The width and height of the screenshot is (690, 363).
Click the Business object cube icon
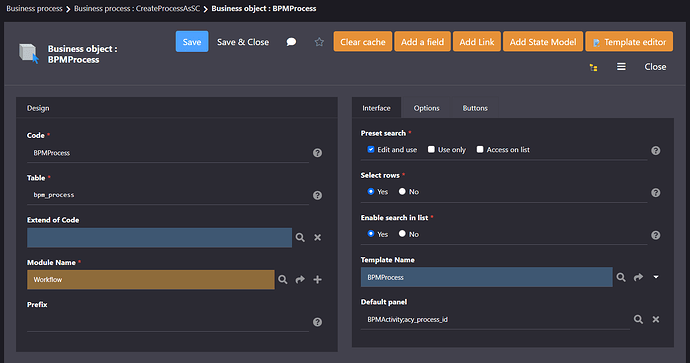point(29,54)
